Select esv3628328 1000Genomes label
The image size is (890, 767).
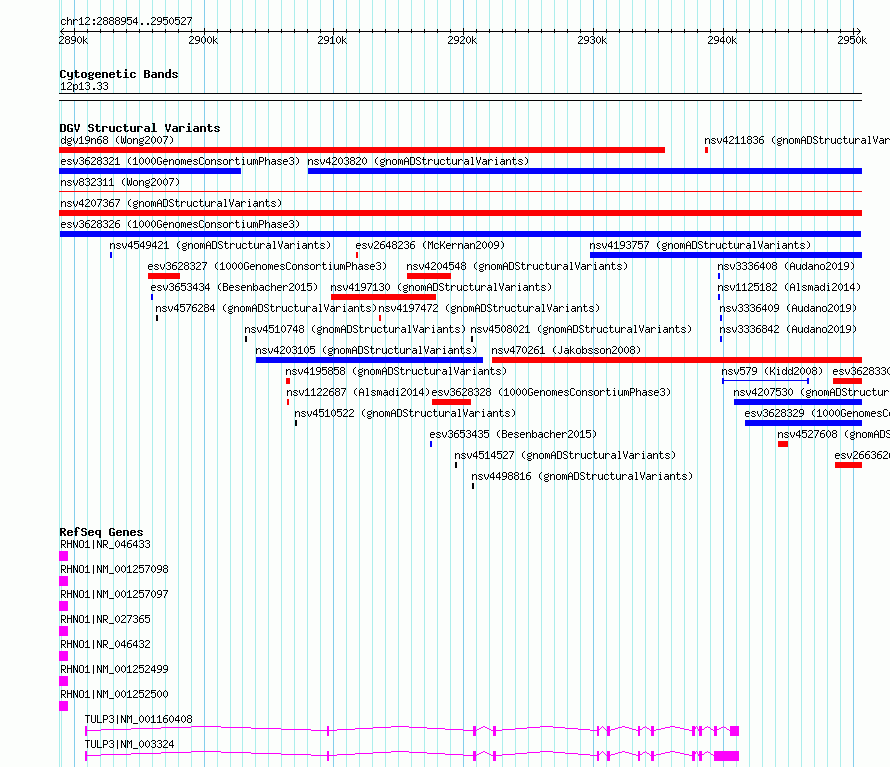click(551, 392)
